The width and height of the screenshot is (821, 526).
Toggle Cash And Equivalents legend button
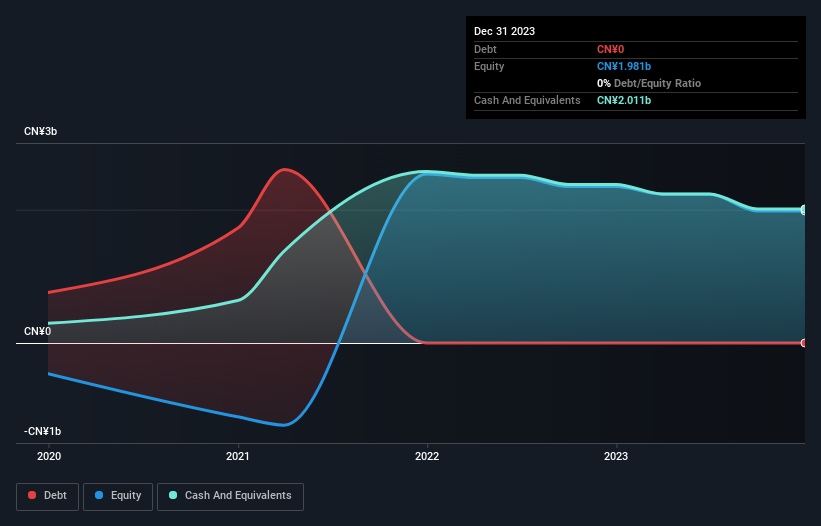(230, 496)
